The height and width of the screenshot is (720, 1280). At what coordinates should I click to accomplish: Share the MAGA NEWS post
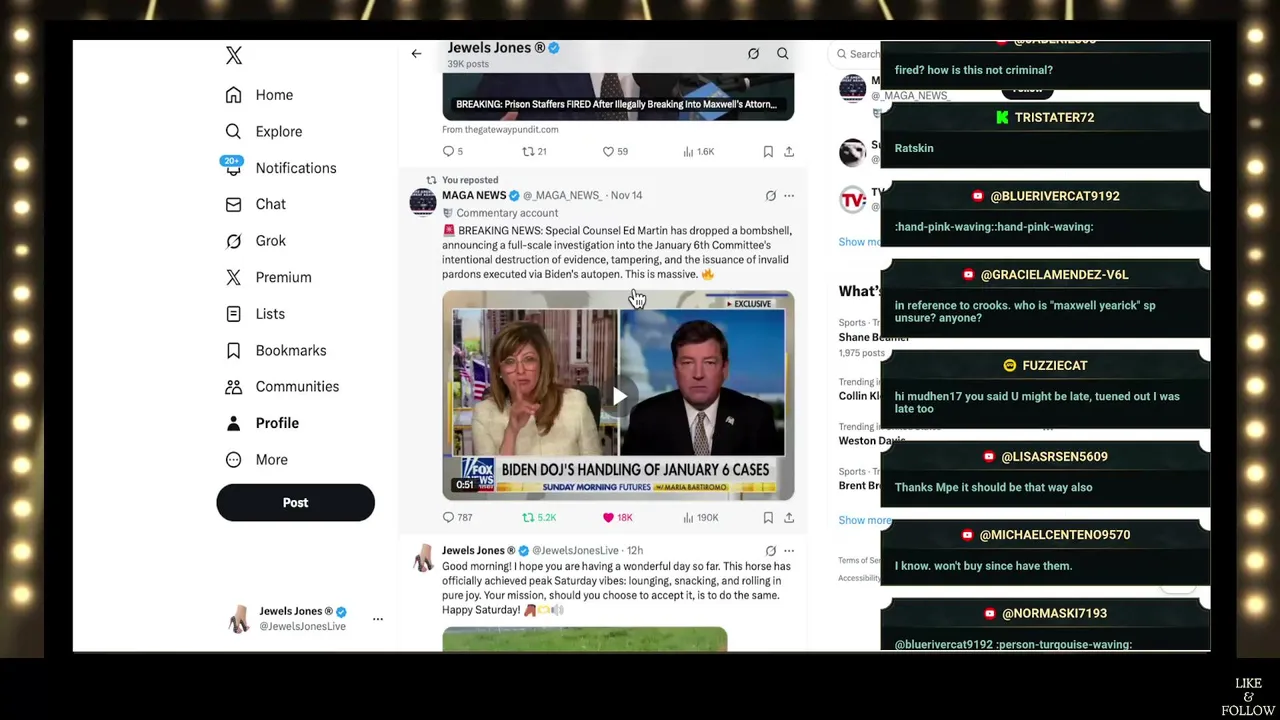pos(789,517)
